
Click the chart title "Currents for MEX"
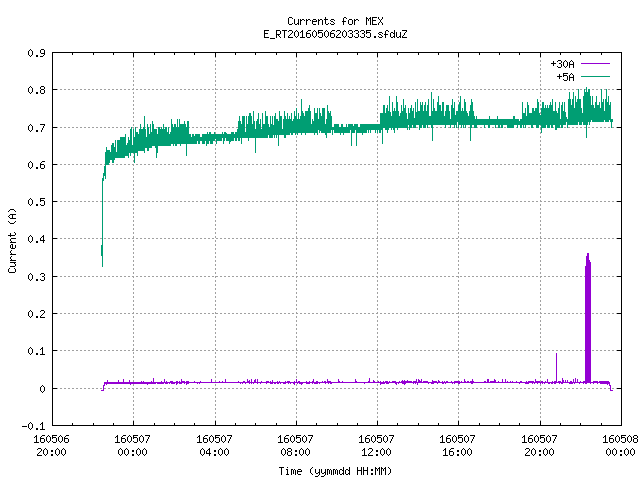tap(335, 21)
